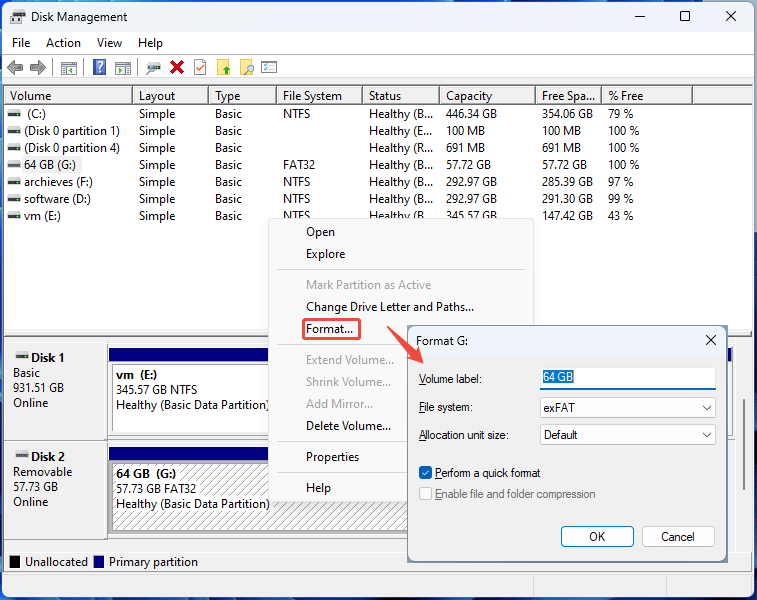Select the (Disk 0 partition 4) row
757x600 pixels.
coord(72,148)
